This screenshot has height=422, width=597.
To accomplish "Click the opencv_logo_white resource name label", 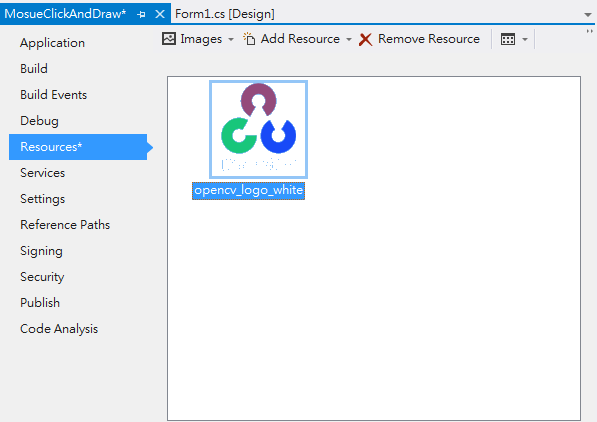I will [x=249, y=190].
